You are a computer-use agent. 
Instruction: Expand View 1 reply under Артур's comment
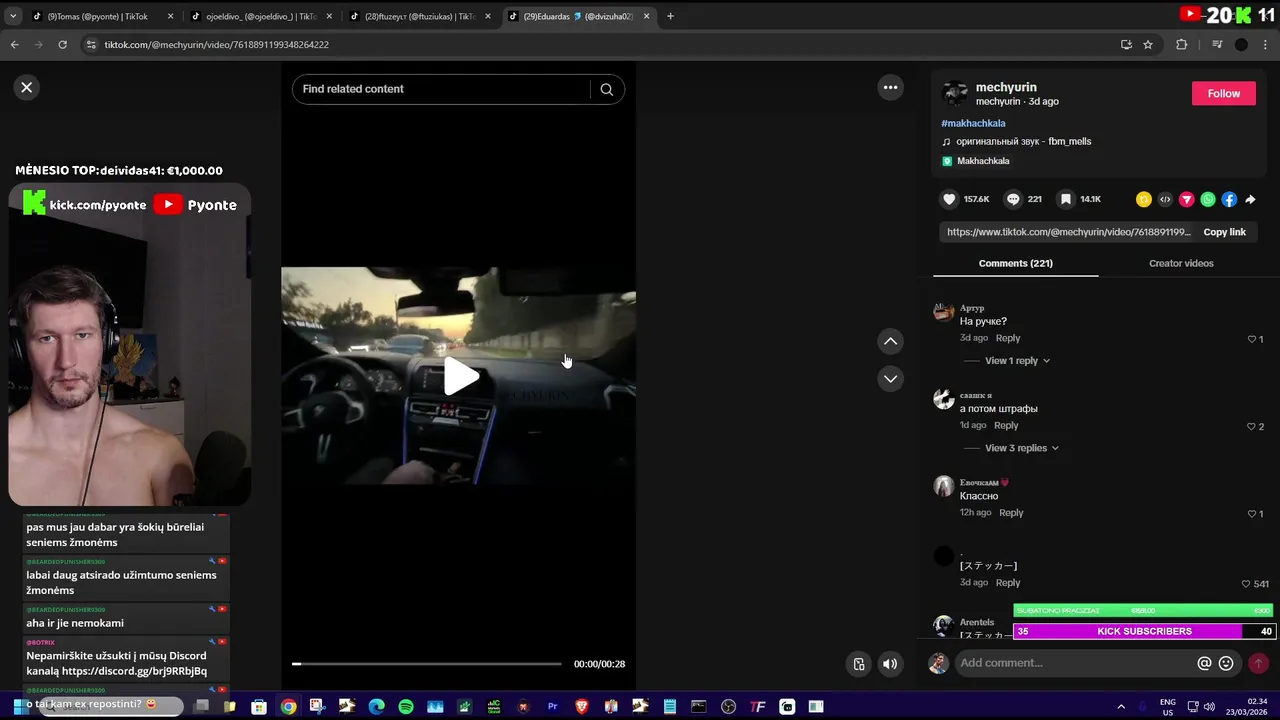pyautogui.click(x=1017, y=360)
